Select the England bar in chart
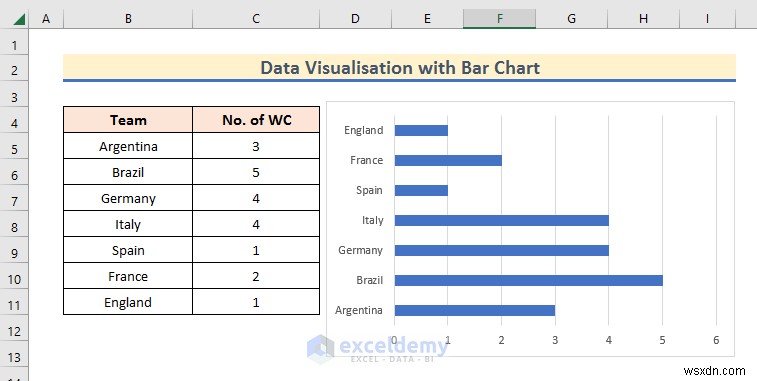 421,130
